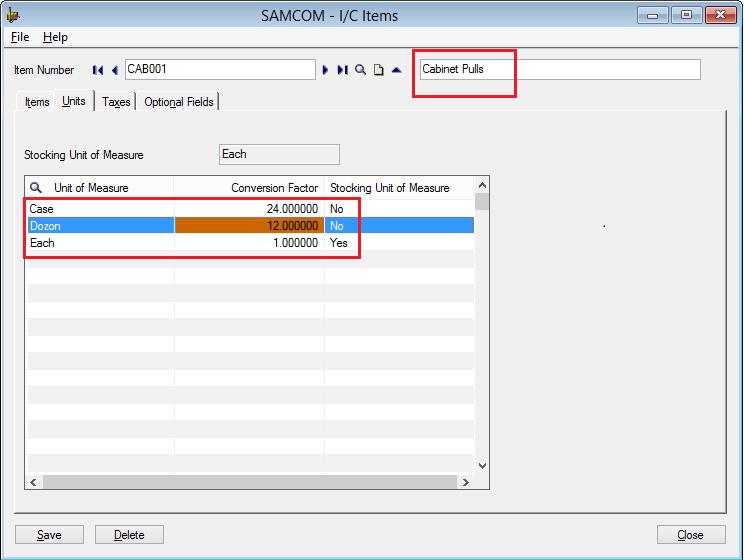Open the Taxes tab
This screenshot has width=744, height=560.
(116, 102)
